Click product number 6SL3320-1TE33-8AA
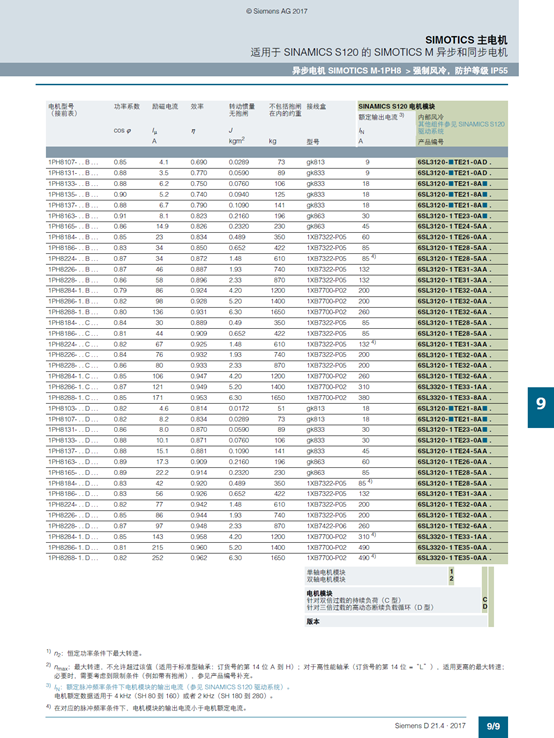This screenshot has width=554, height=738. [x=454, y=398]
